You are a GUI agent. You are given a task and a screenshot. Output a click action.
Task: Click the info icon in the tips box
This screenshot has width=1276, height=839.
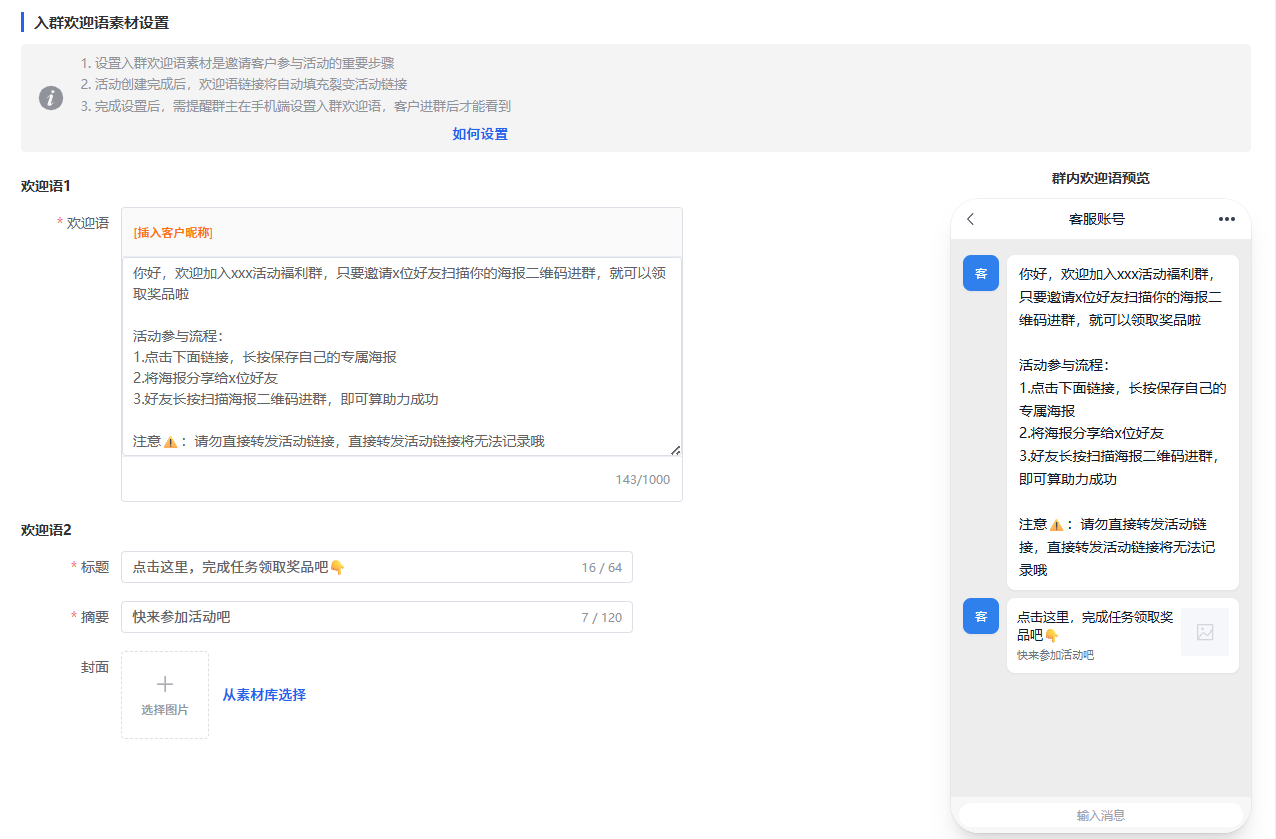point(51,98)
